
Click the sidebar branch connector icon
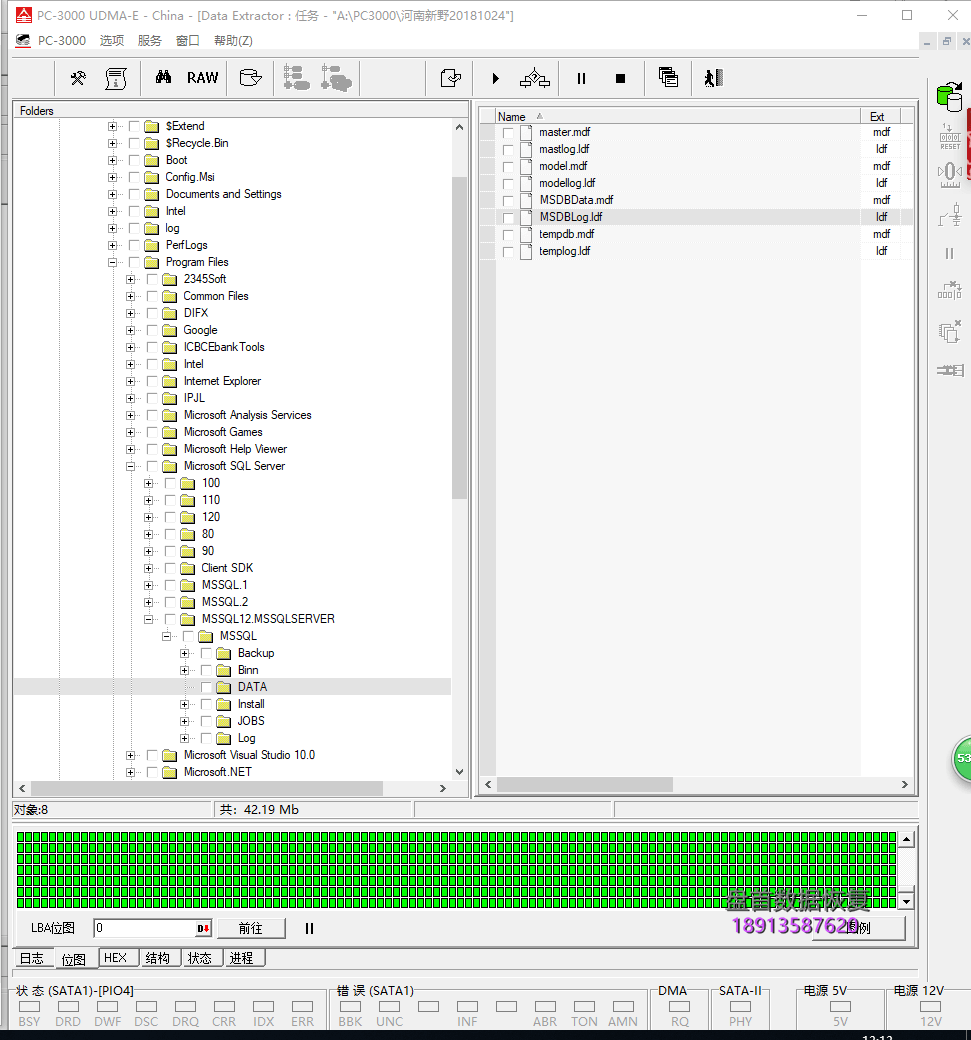(950, 216)
